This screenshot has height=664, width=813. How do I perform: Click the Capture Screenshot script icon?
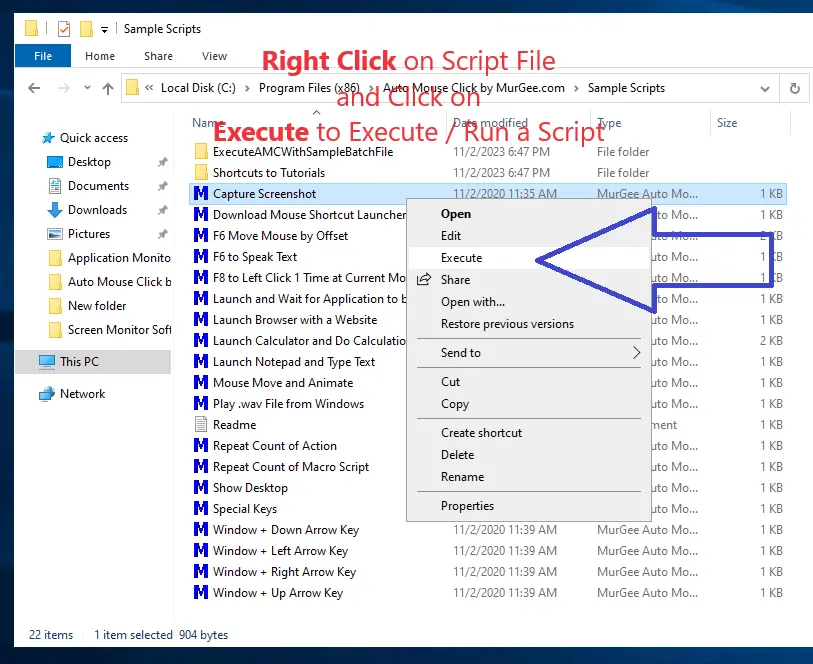[201, 194]
